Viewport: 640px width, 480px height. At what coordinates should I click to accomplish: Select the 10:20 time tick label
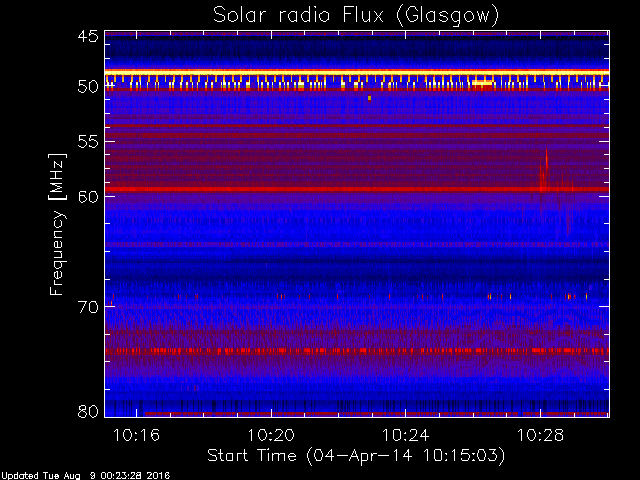(271, 435)
